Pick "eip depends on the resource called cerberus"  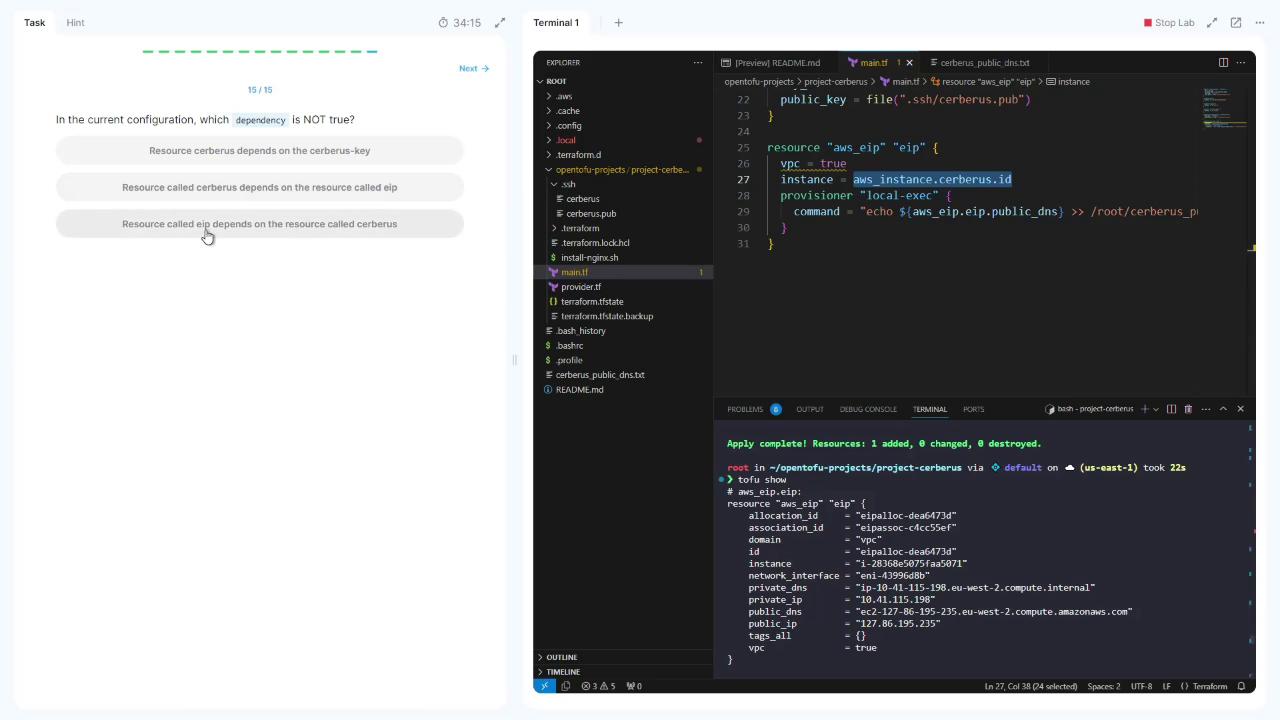260,224
